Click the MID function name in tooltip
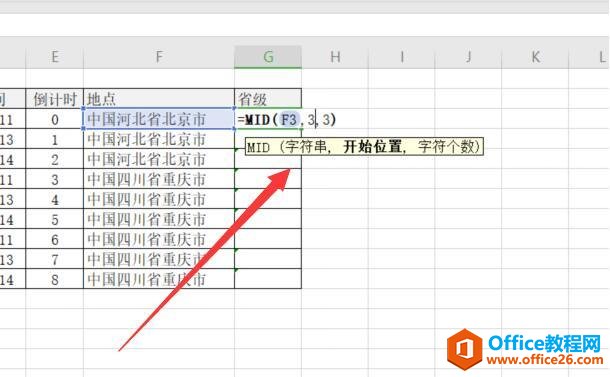 click(258, 147)
